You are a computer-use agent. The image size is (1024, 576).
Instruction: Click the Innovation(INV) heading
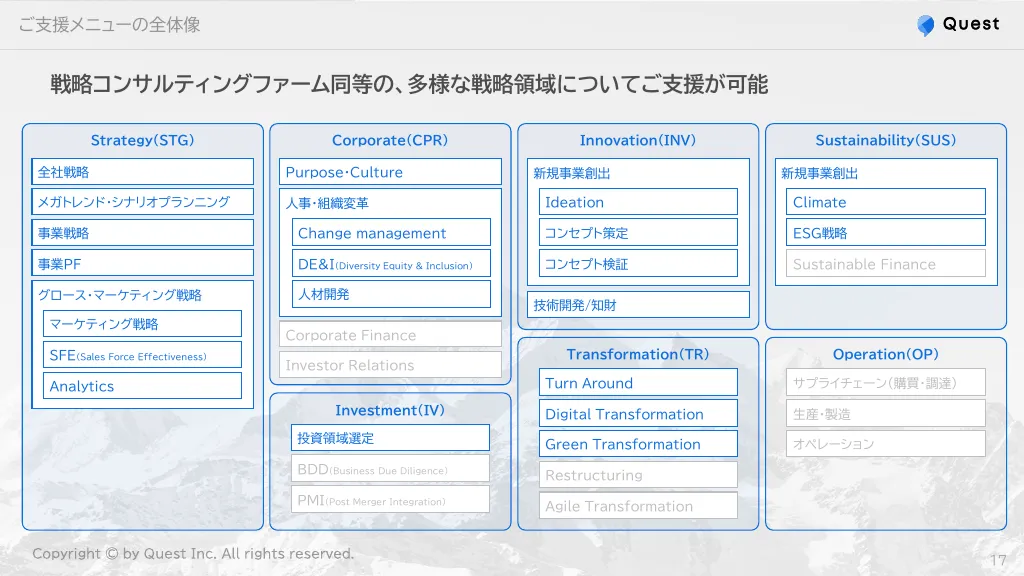pos(638,140)
